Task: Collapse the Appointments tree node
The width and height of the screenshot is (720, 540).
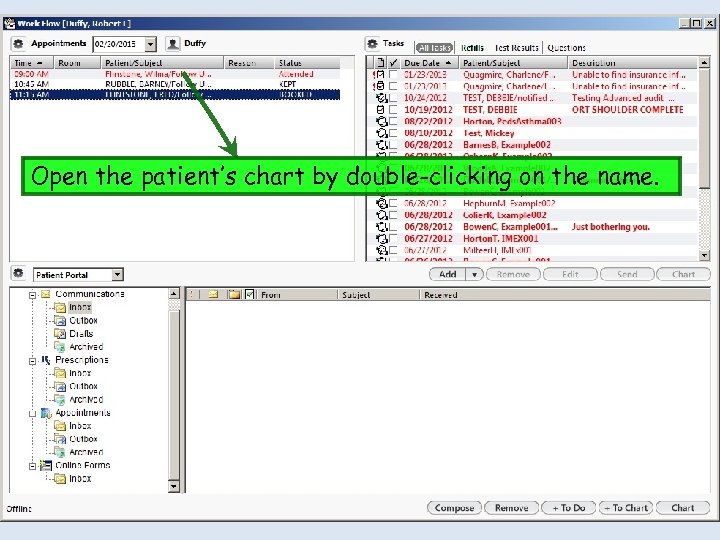Action: (32, 414)
